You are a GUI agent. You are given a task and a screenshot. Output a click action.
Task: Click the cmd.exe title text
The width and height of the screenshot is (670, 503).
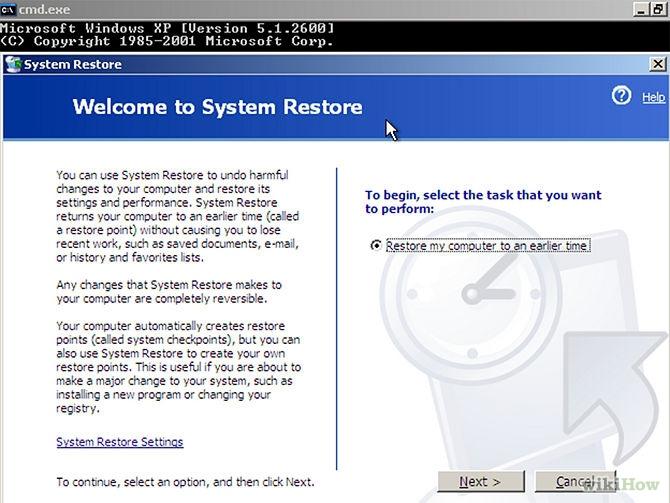(x=44, y=9)
